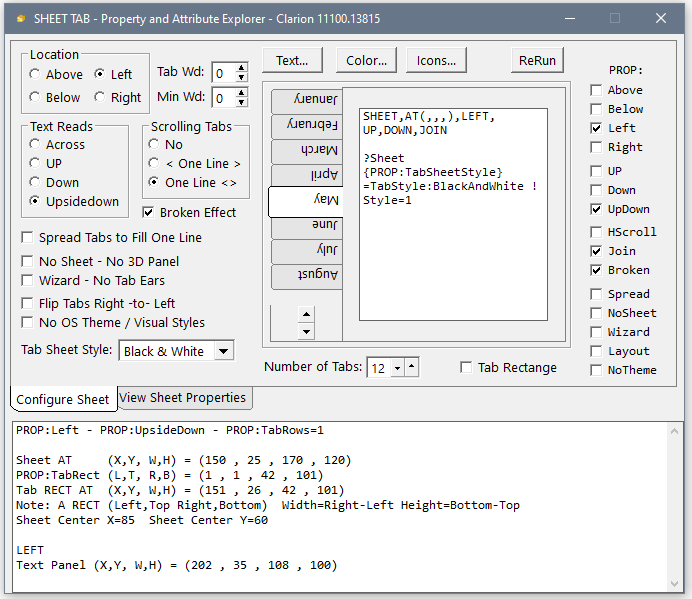Increase Number of Tabs with up arrow
Viewport: 692px width, 599px height.
coord(411,367)
